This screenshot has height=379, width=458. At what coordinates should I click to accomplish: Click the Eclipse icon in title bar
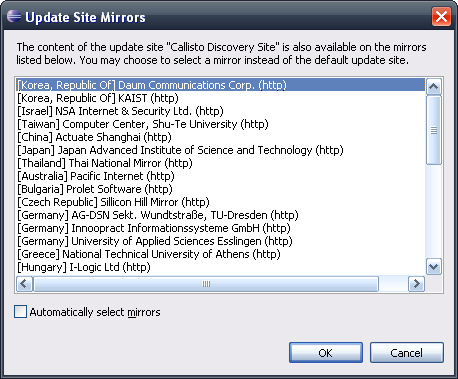coord(14,16)
